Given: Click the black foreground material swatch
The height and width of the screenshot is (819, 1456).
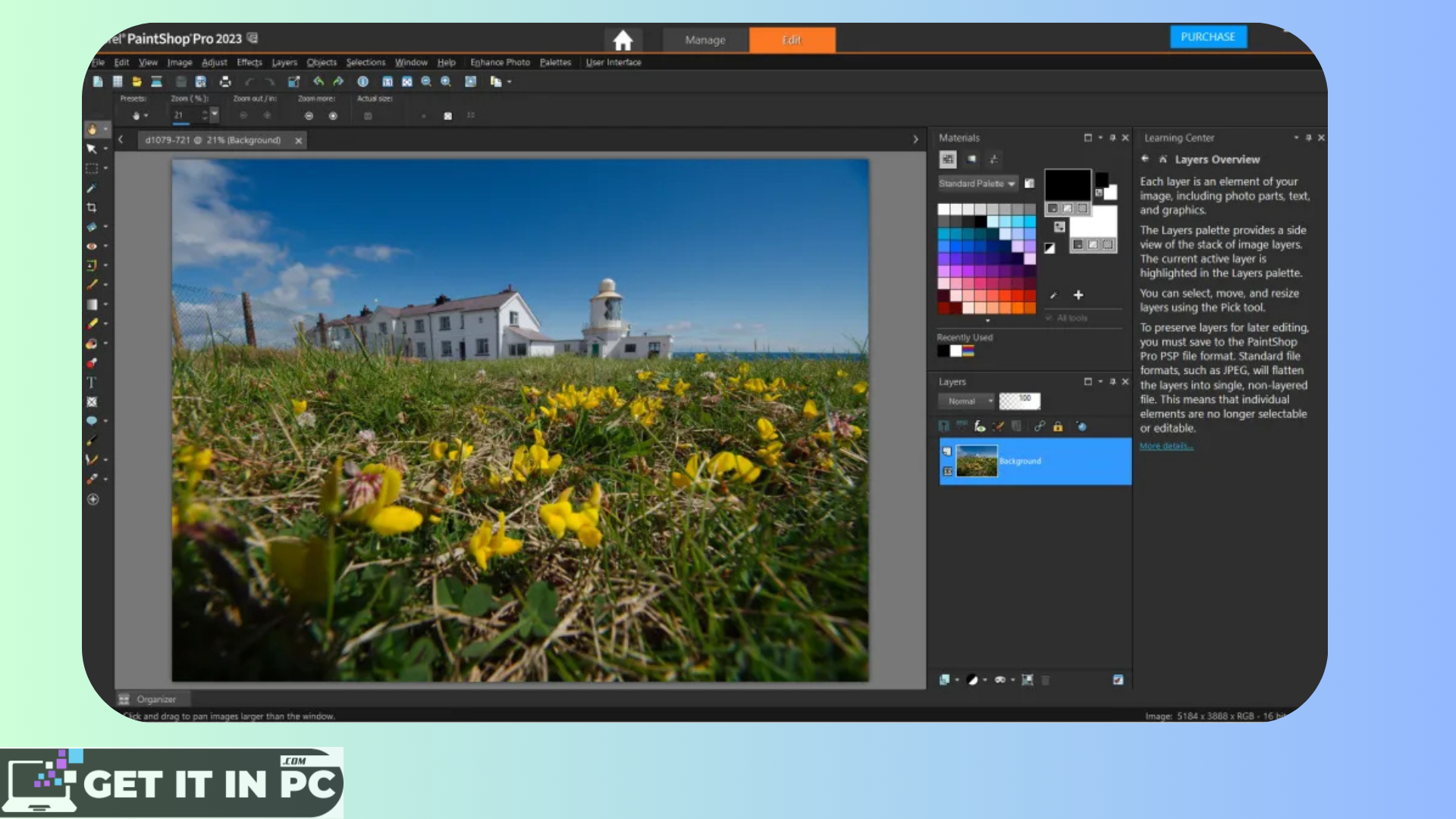Looking at the screenshot, I should click(1068, 184).
